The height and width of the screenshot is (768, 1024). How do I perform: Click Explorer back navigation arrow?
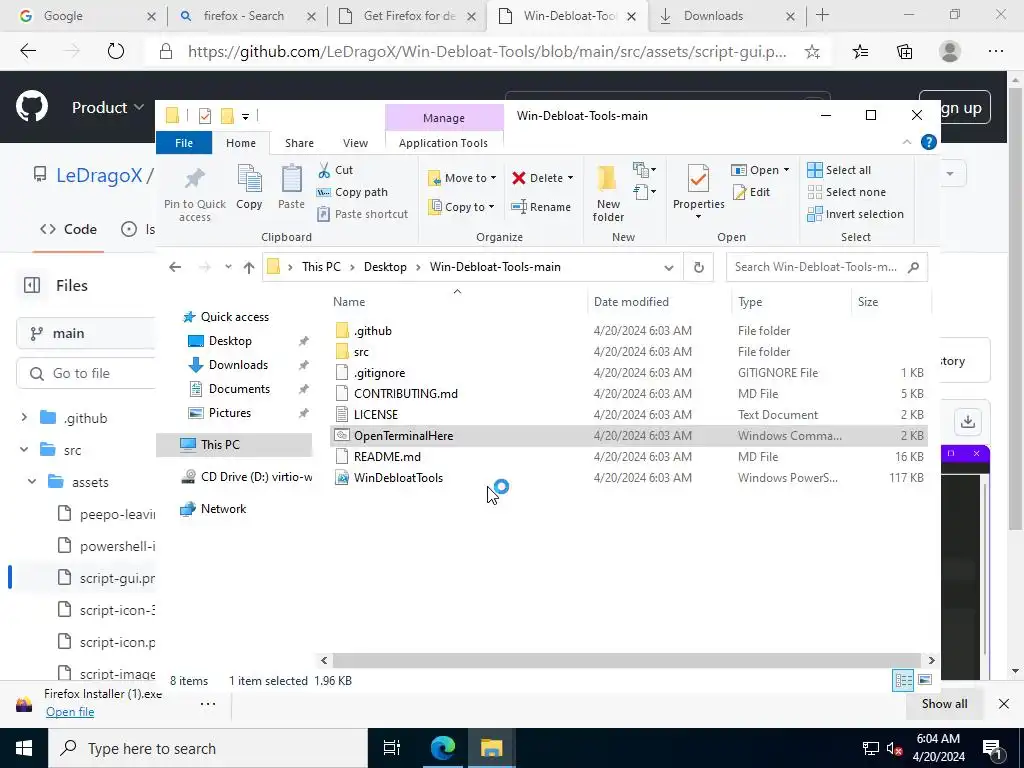tap(175, 267)
